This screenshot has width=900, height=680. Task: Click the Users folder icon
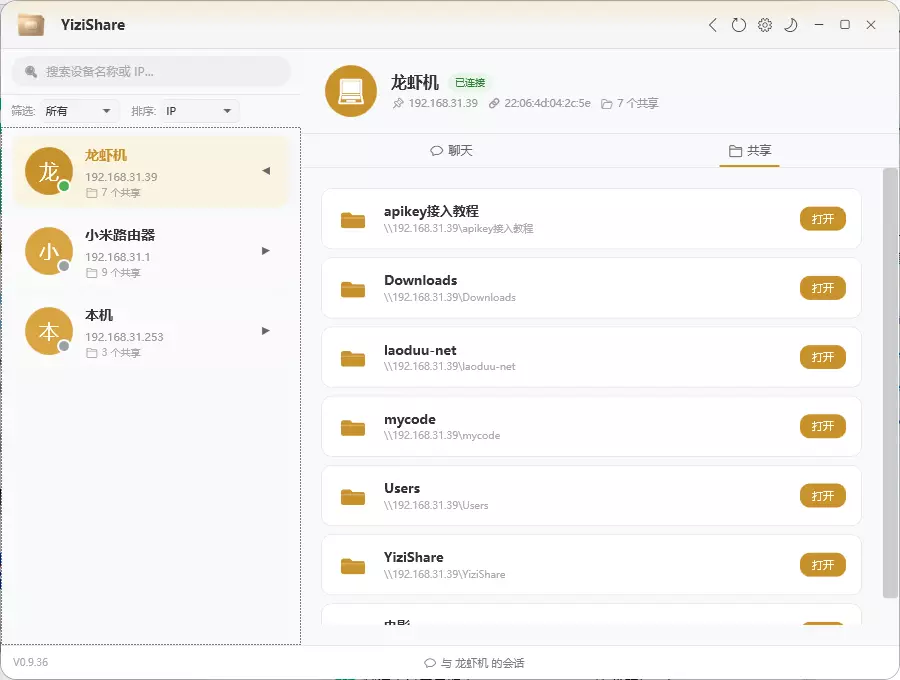353,496
